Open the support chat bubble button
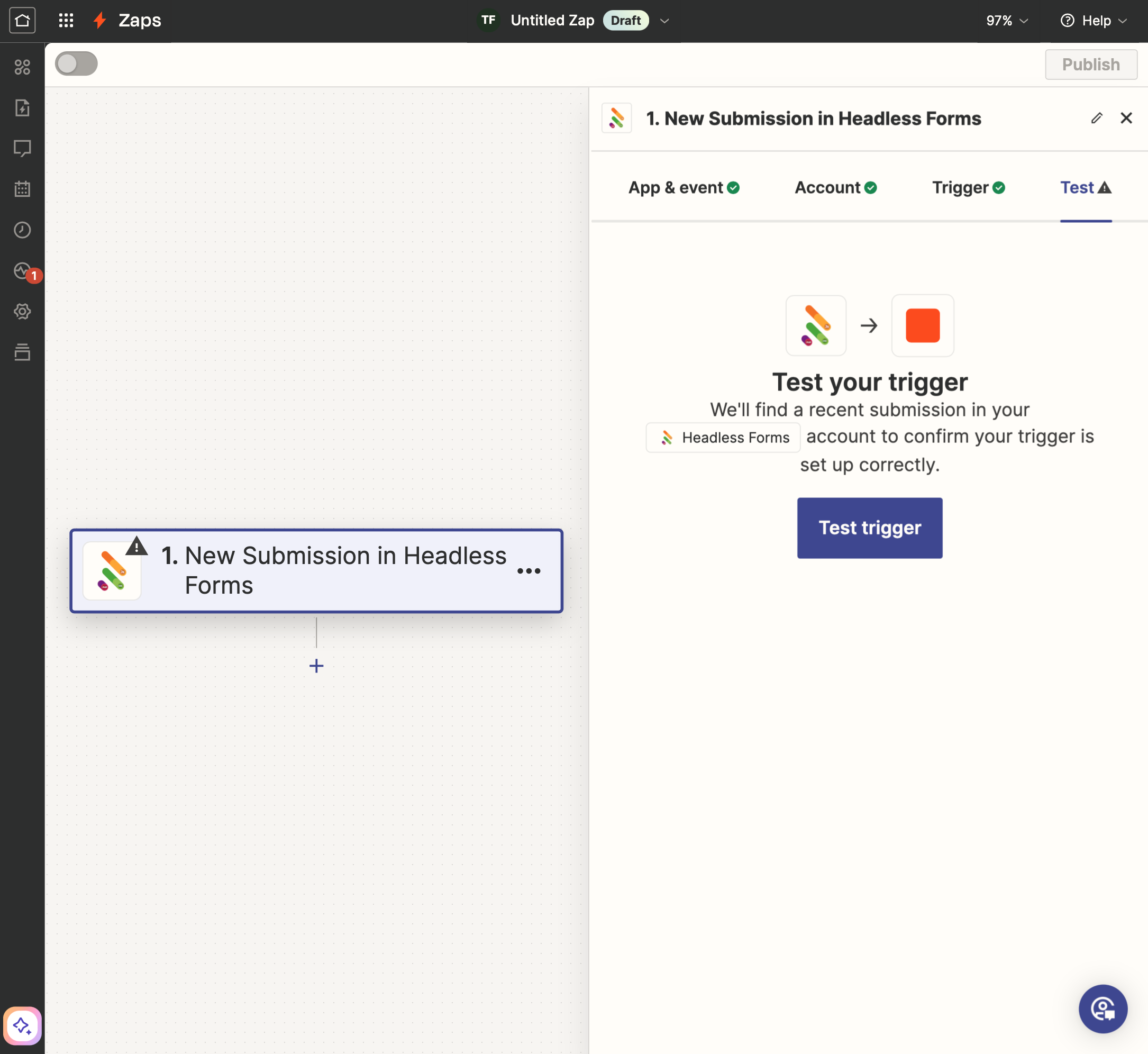 pos(1103,1009)
